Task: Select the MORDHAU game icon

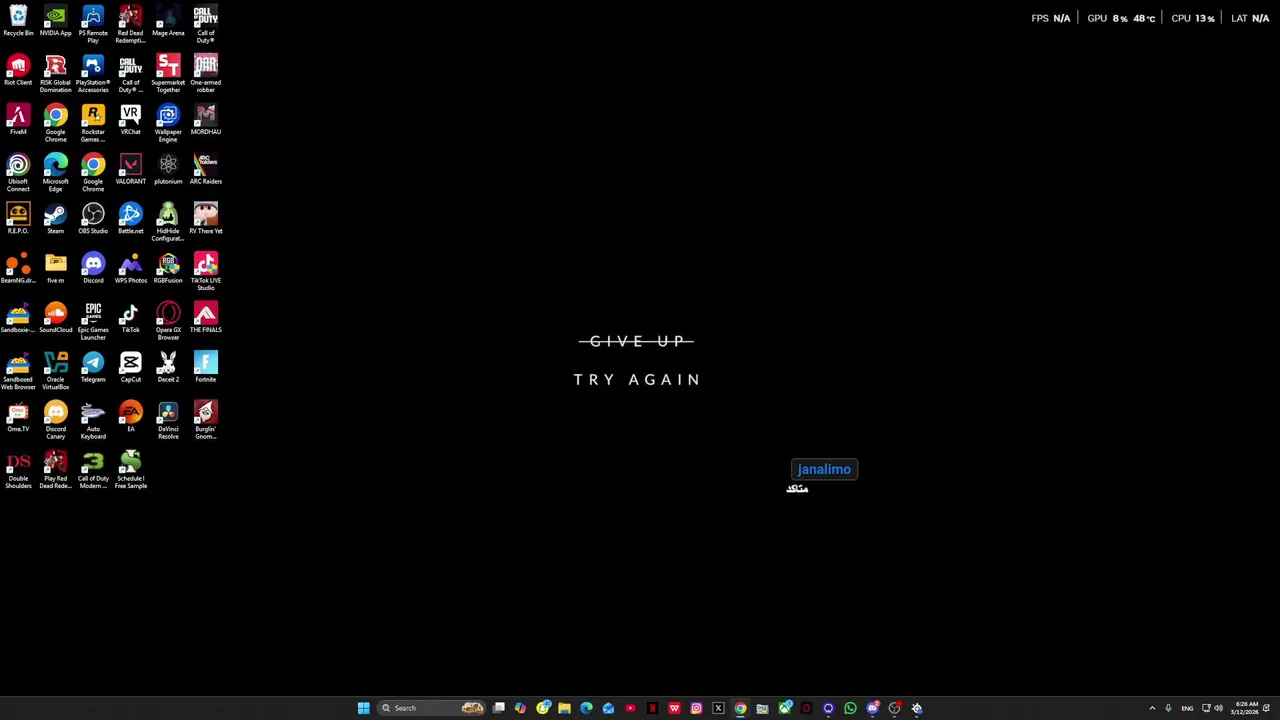Action: coord(206,121)
